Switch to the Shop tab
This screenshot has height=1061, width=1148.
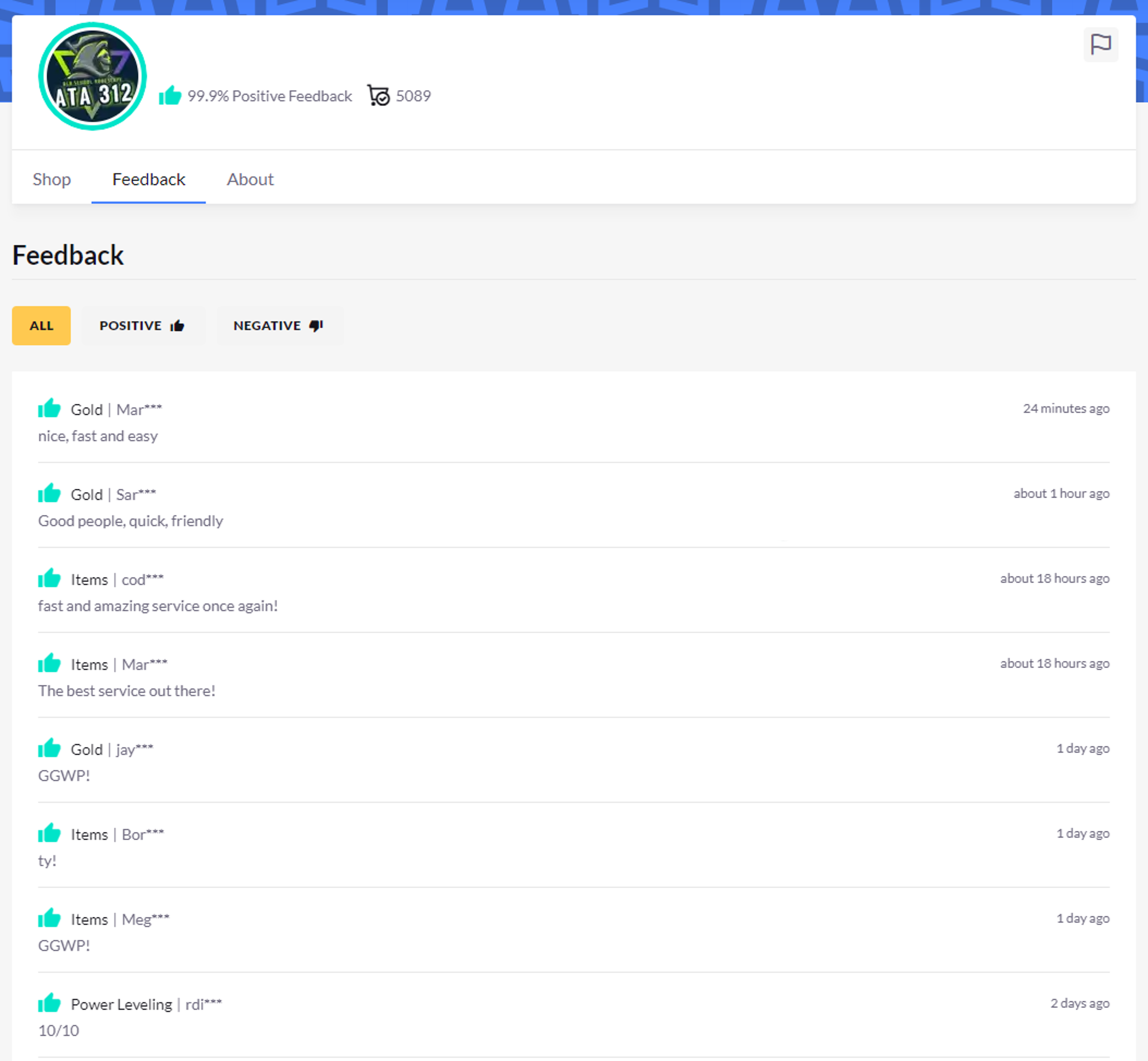[52, 179]
